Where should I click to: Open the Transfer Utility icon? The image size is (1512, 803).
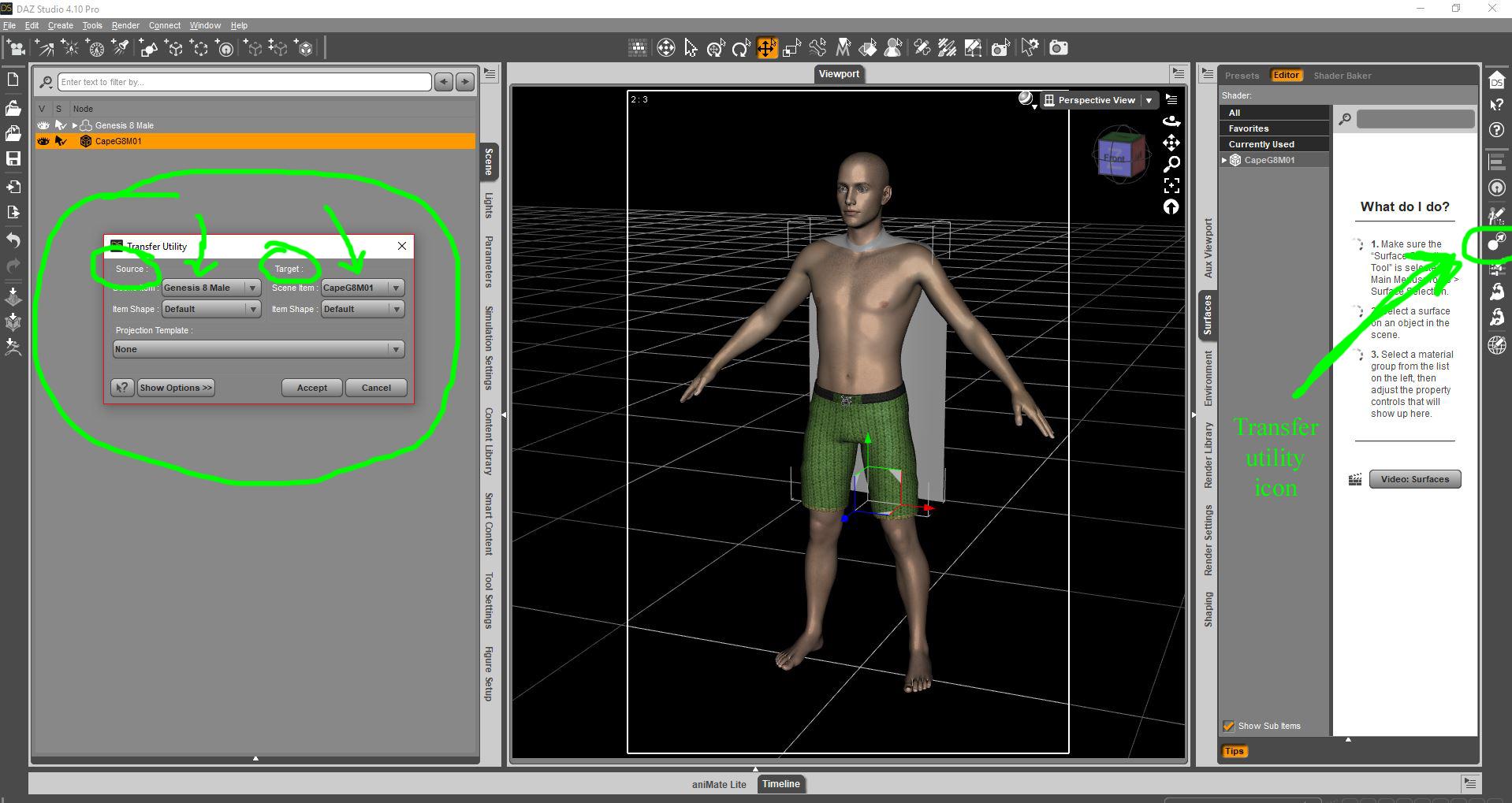[x=1496, y=242]
